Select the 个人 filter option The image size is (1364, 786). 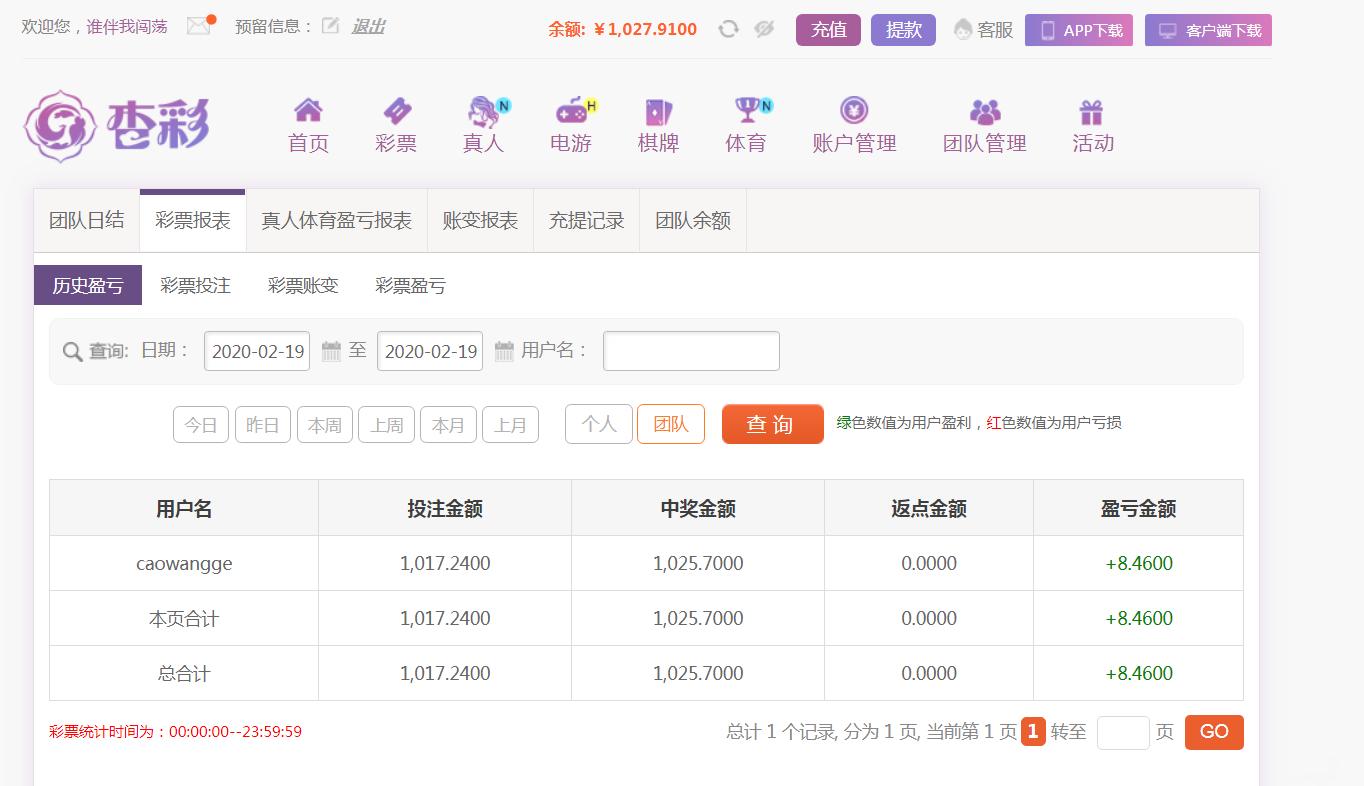[599, 424]
